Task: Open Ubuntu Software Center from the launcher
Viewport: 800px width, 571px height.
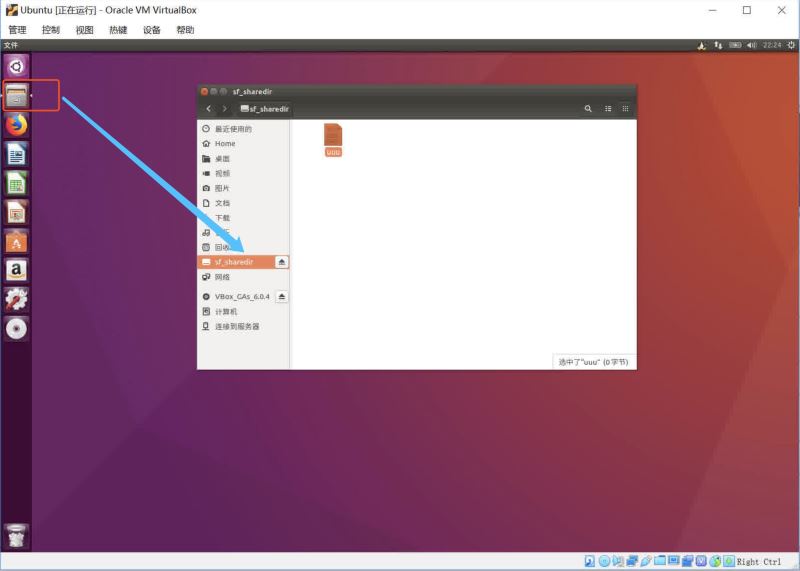Action: click(16, 241)
